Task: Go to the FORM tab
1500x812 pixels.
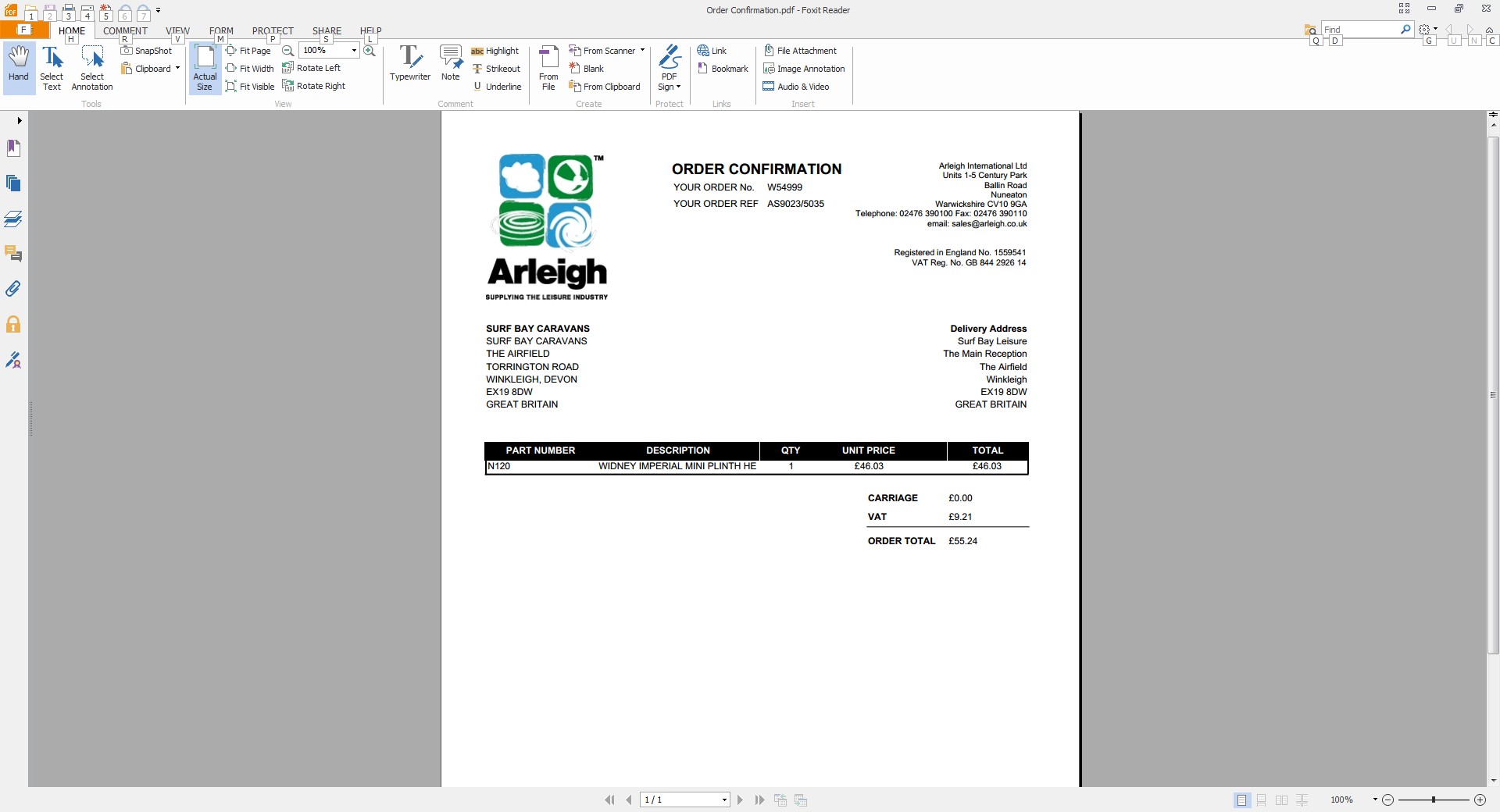Action: [221, 31]
